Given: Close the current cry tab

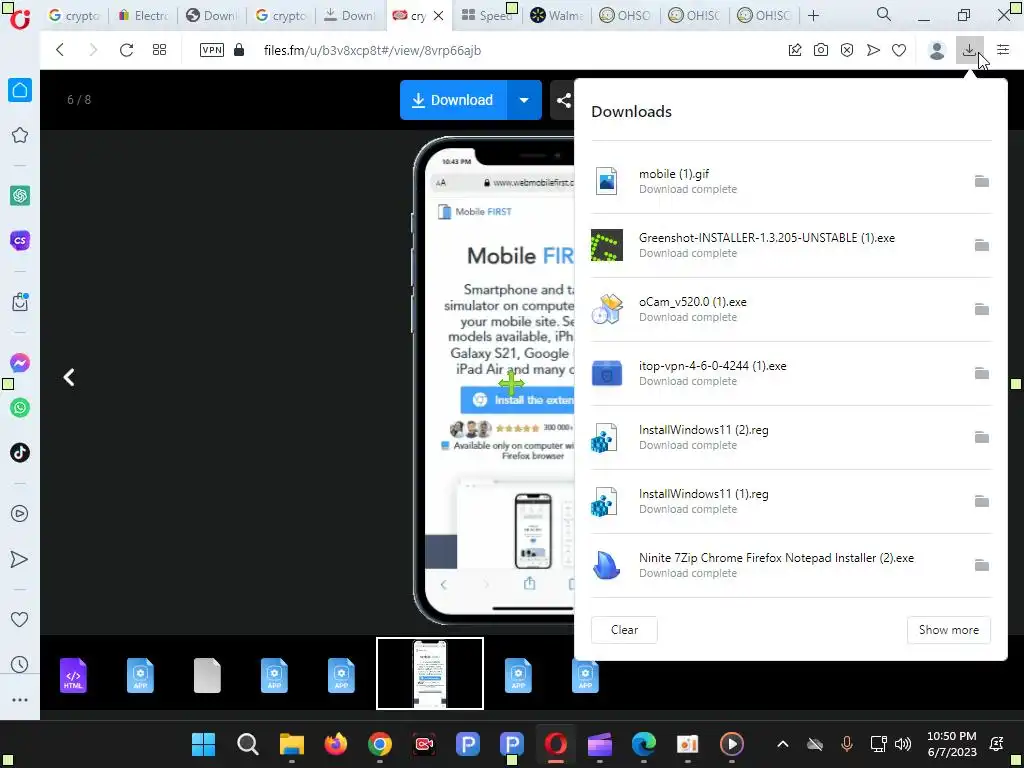Looking at the screenshot, I should (439, 16).
